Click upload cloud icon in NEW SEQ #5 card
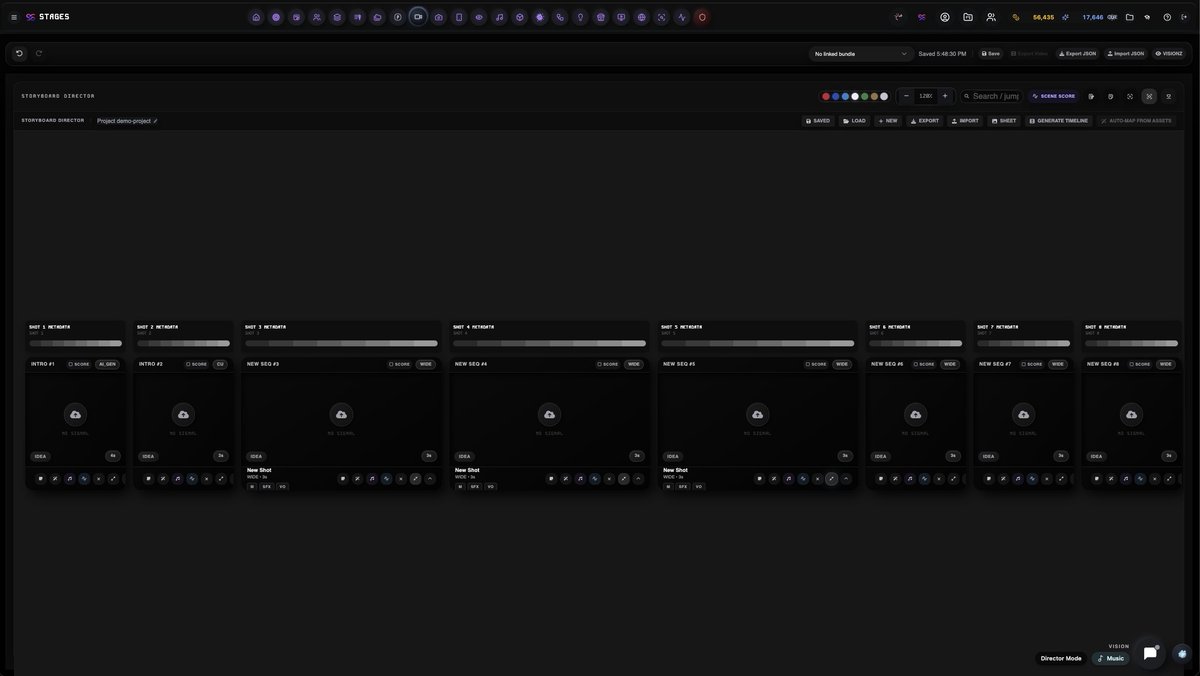 pos(757,414)
